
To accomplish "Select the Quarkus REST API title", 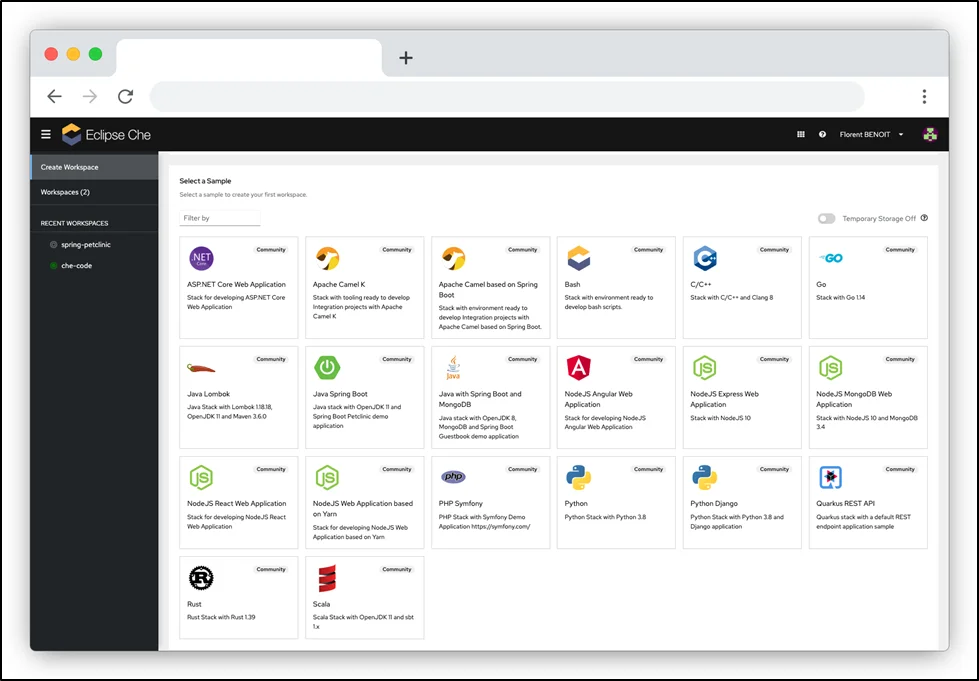I will pyautogui.click(x=845, y=503).
